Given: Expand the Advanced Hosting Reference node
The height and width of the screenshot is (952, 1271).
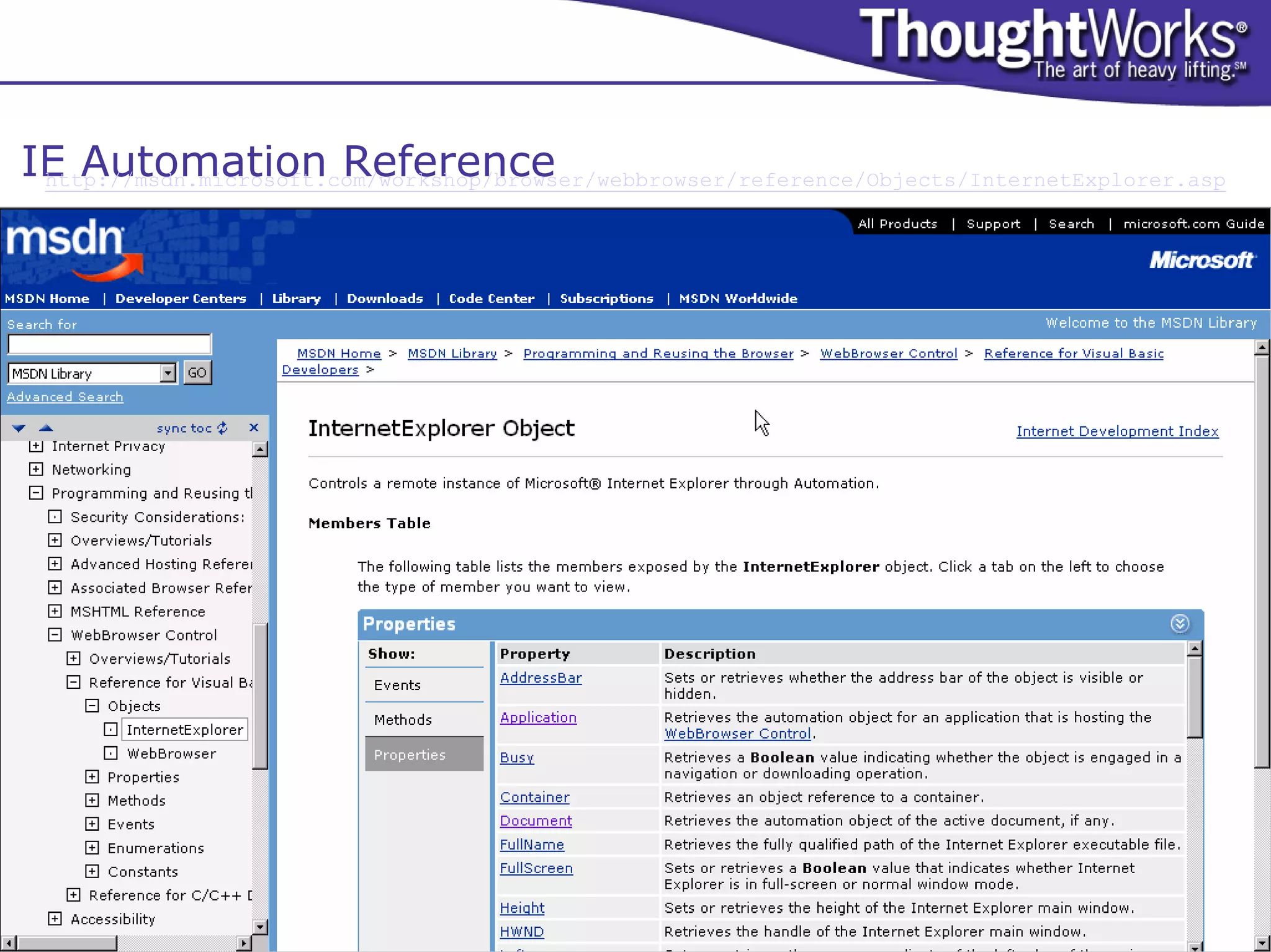Looking at the screenshot, I should pyautogui.click(x=55, y=564).
